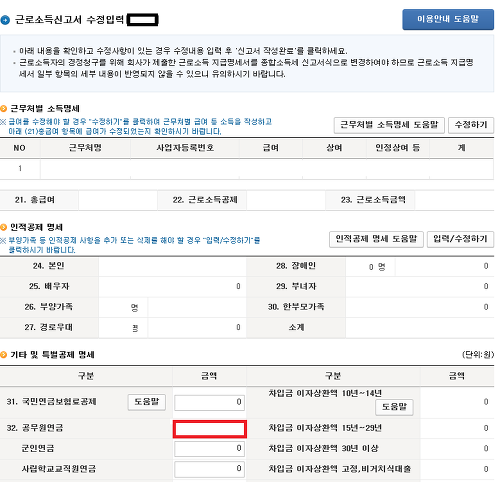Click the 28. 장애인 label
The image size is (500, 482).
(x=296, y=266)
